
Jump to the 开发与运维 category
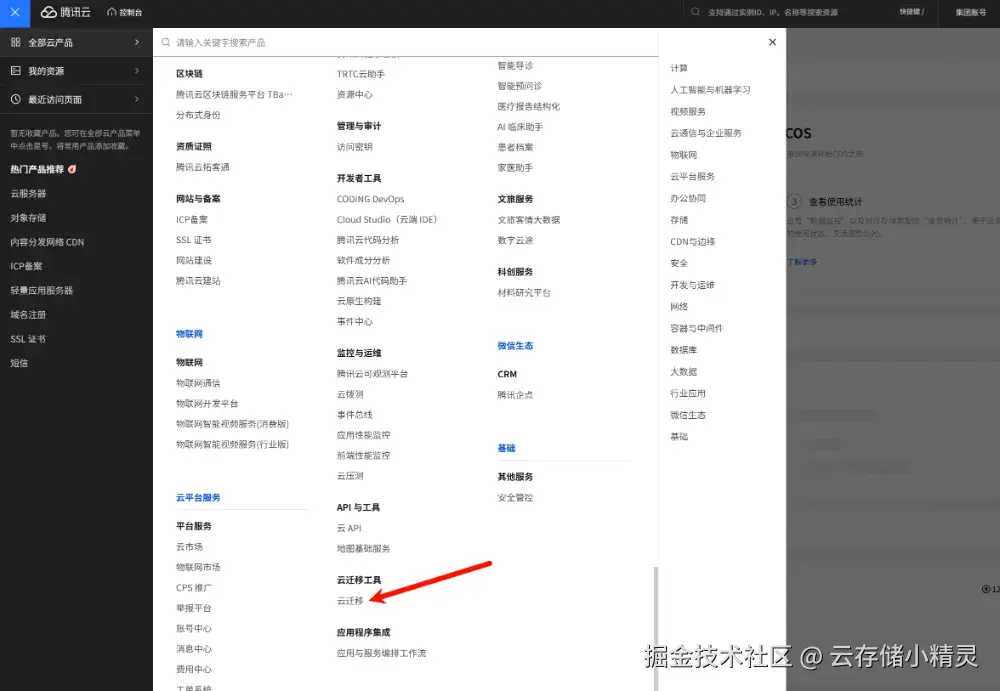pos(693,285)
